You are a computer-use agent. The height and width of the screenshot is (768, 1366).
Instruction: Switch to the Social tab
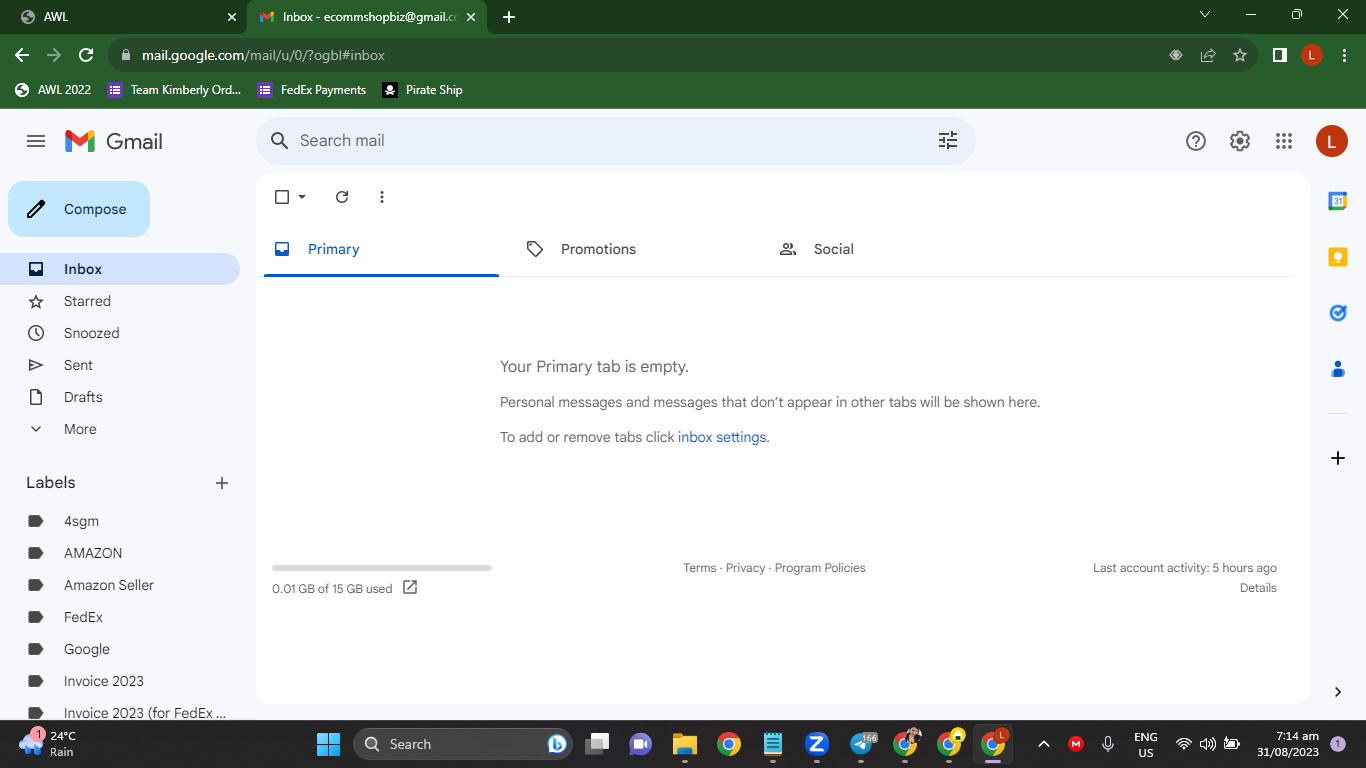[885, 249]
